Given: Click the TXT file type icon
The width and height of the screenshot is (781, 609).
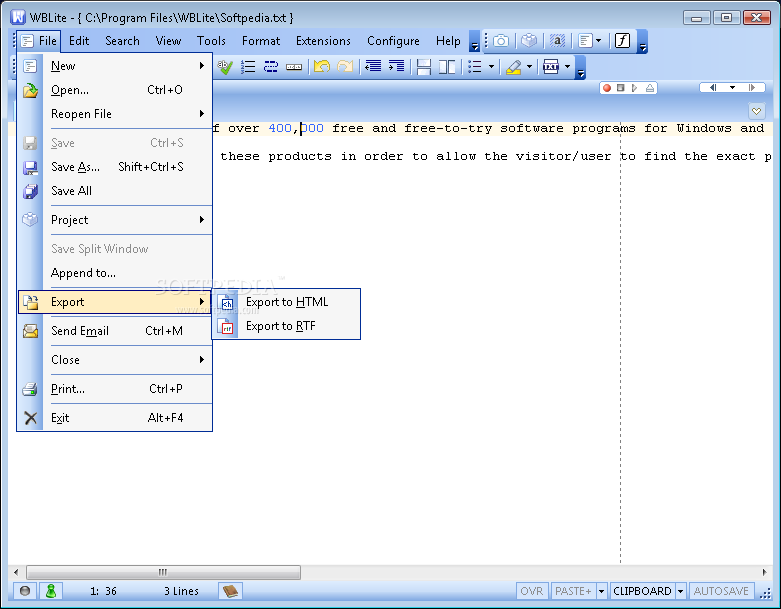Looking at the screenshot, I should pyautogui.click(x=551, y=67).
